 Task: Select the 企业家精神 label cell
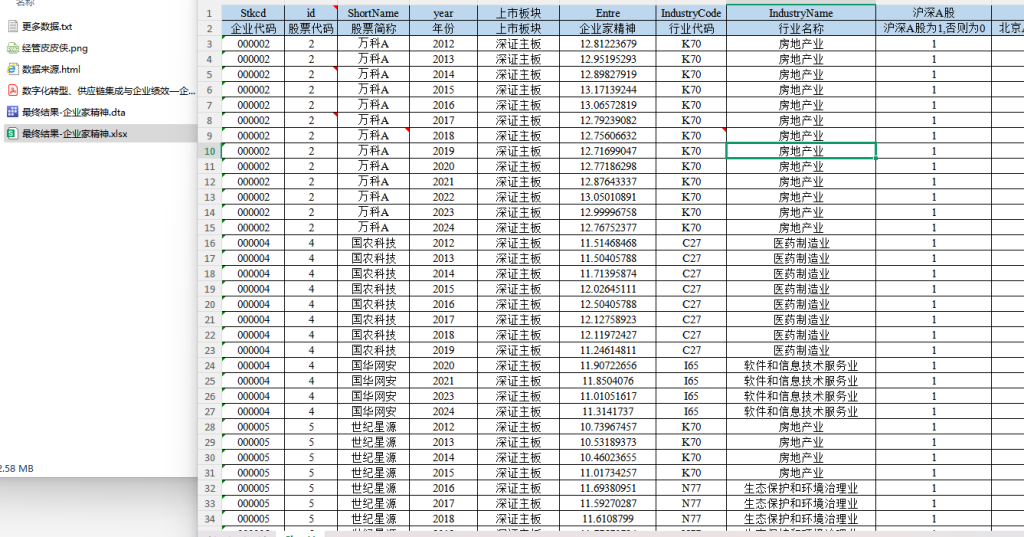point(608,29)
